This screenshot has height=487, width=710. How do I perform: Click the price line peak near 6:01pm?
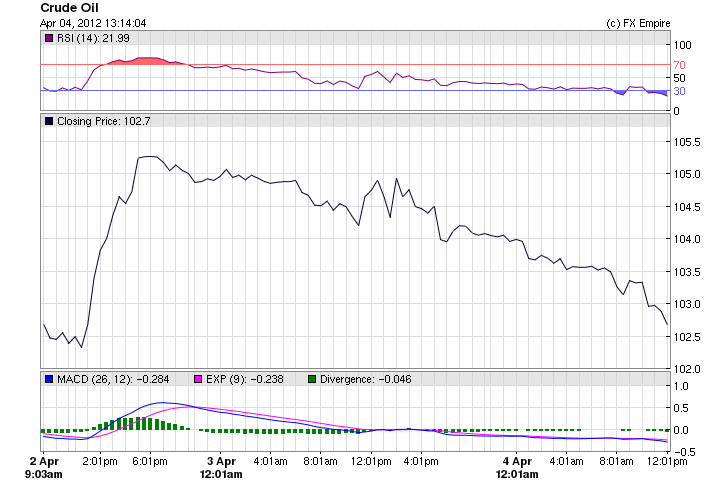(150, 157)
